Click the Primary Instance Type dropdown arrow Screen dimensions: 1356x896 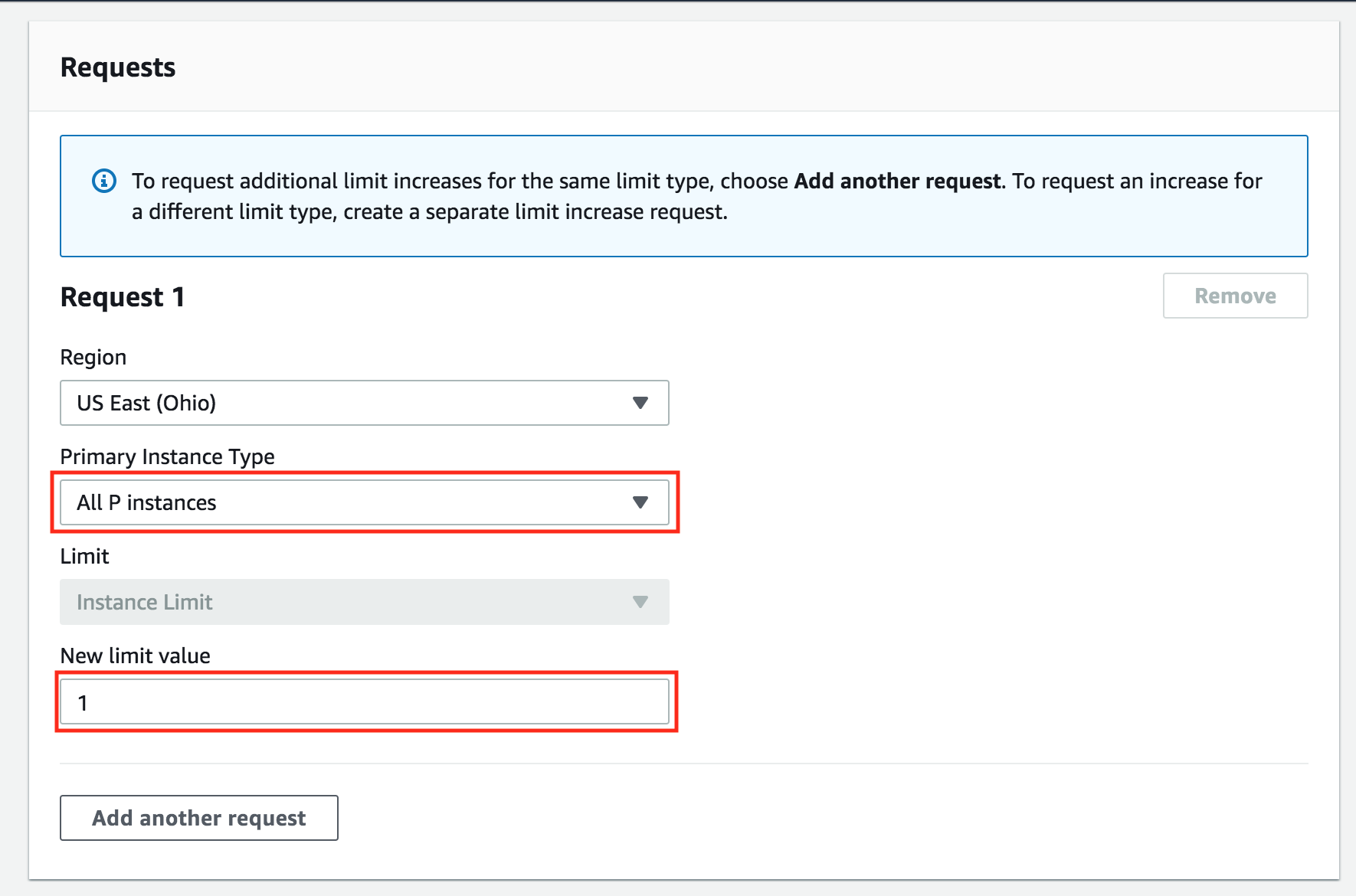coord(640,502)
